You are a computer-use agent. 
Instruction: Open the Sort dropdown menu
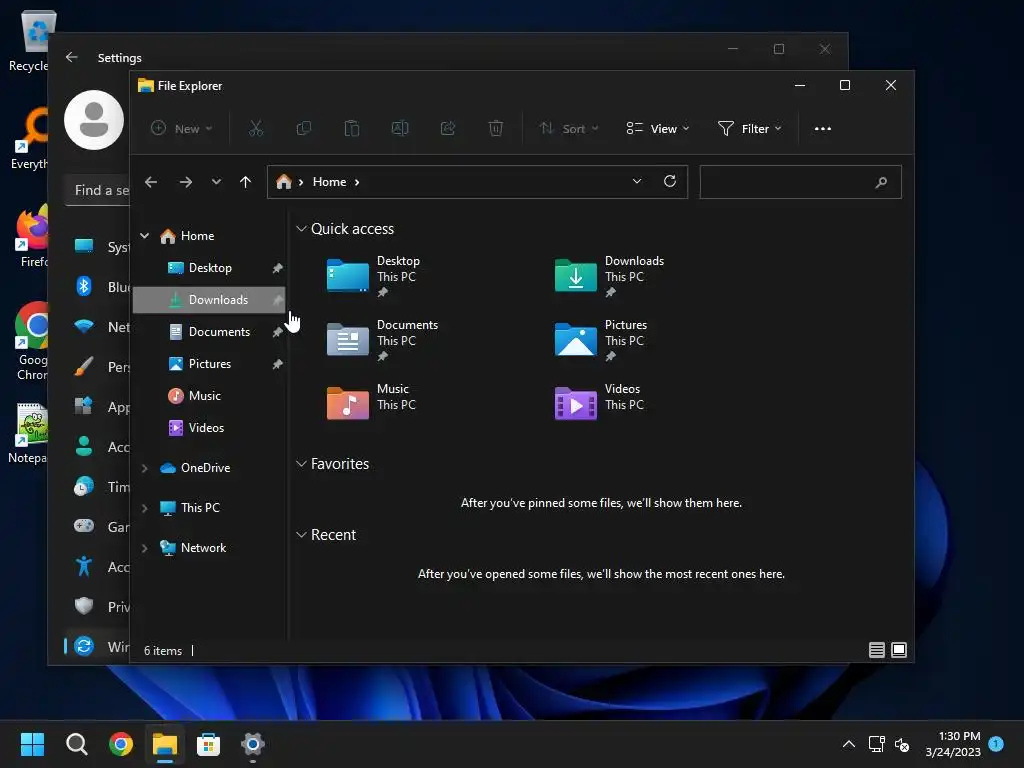(x=569, y=129)
